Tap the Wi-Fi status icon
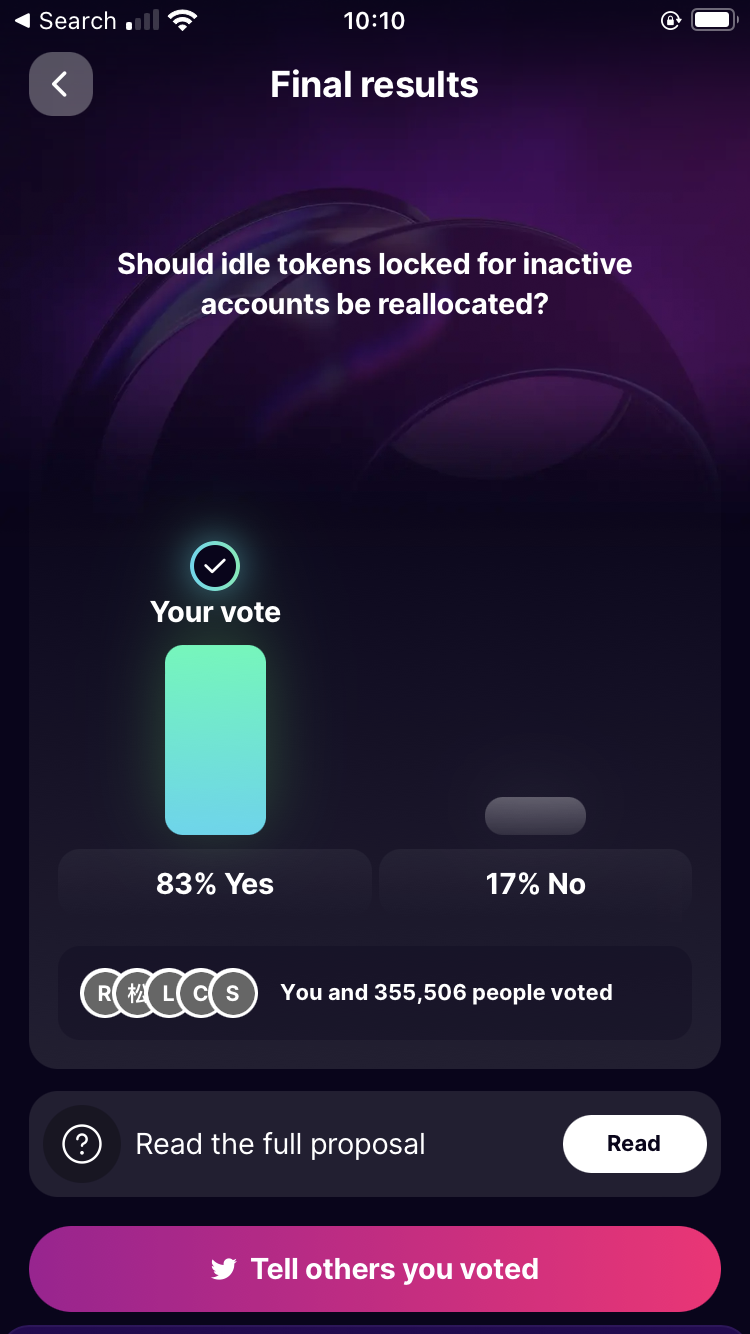750x1334 pixels. (x=182, y=21)
